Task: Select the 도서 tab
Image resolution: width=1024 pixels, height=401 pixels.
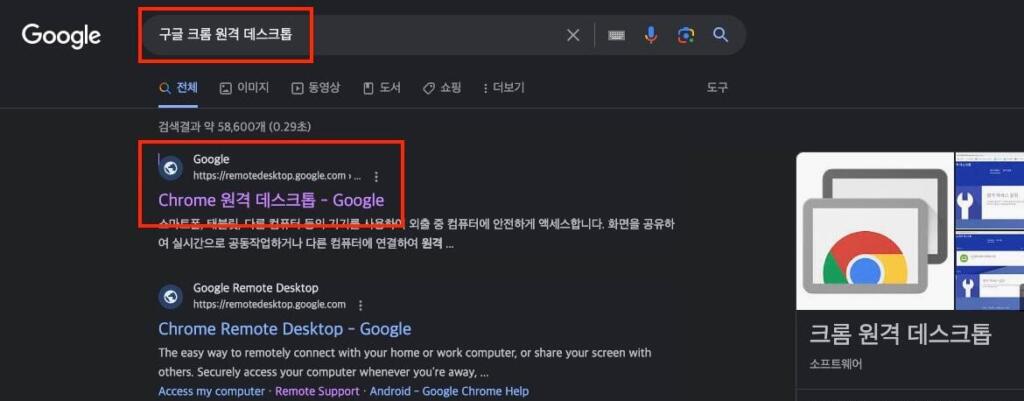Action: [x=381, y=88]
